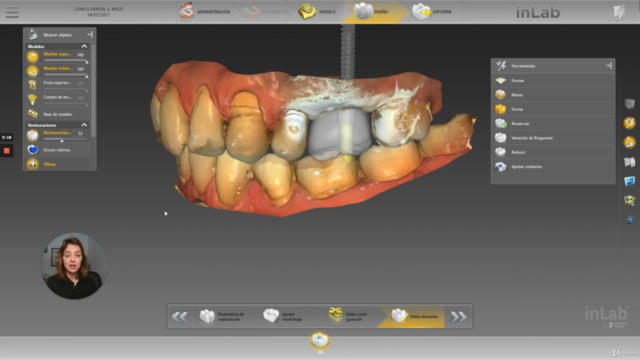640x360 pixels.
Task: Click the red recording stop button
Action: 7,151
